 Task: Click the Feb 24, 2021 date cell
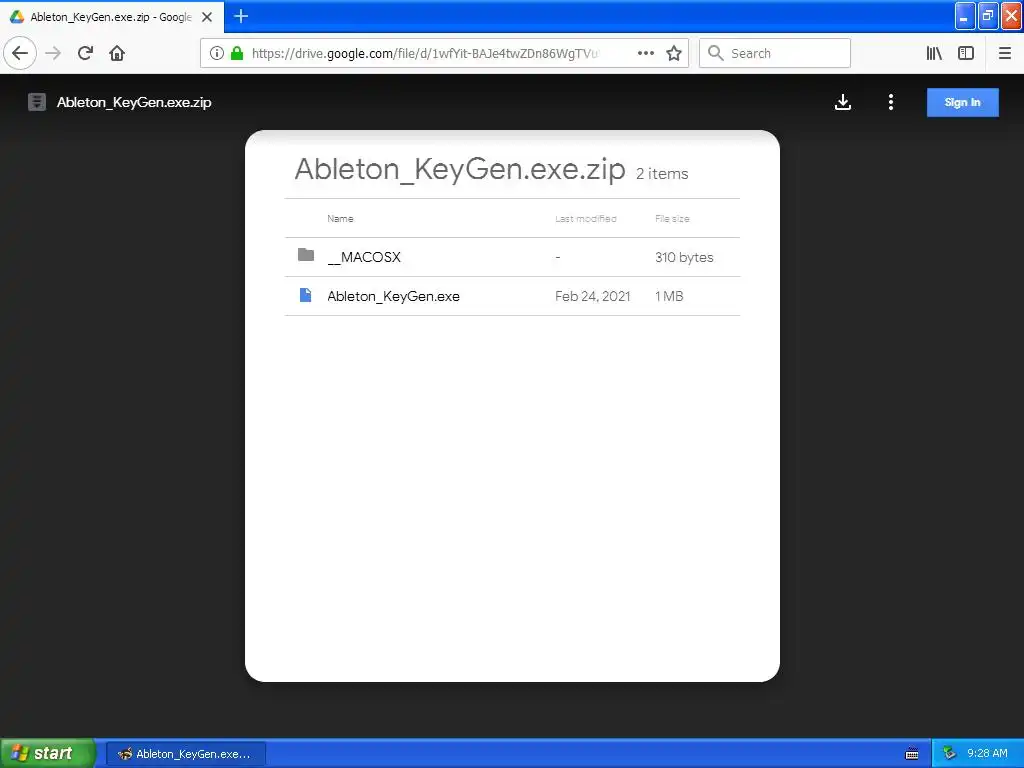point(592,296)
